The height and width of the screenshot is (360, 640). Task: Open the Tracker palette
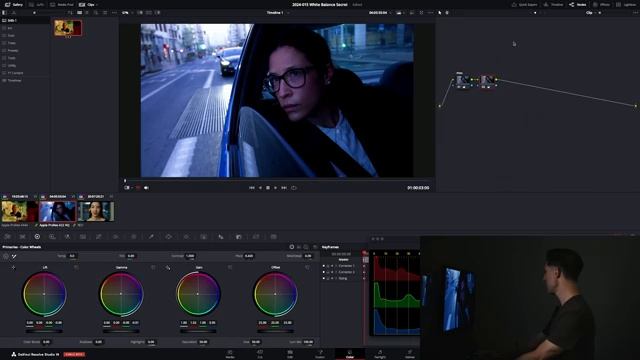point(187,237)
